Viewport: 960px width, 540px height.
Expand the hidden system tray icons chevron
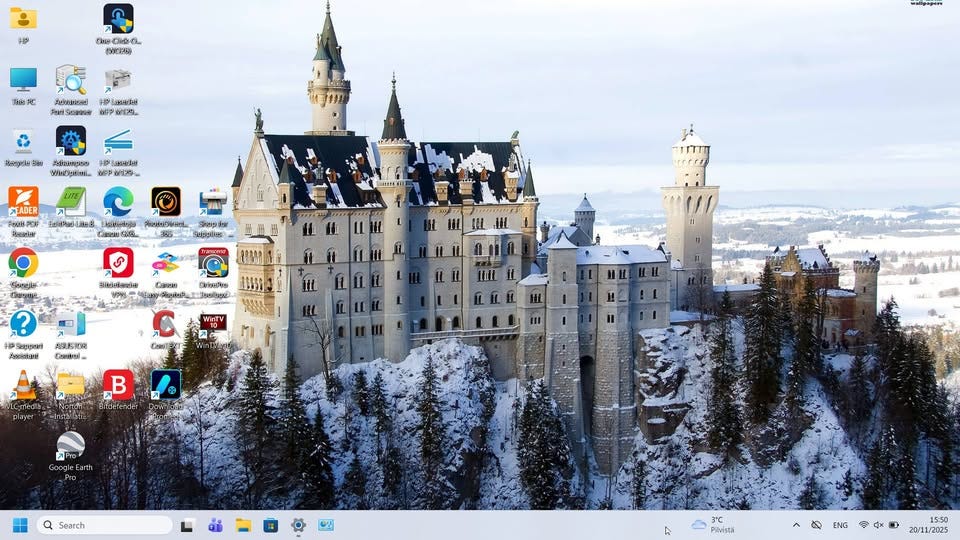(796, 525)
